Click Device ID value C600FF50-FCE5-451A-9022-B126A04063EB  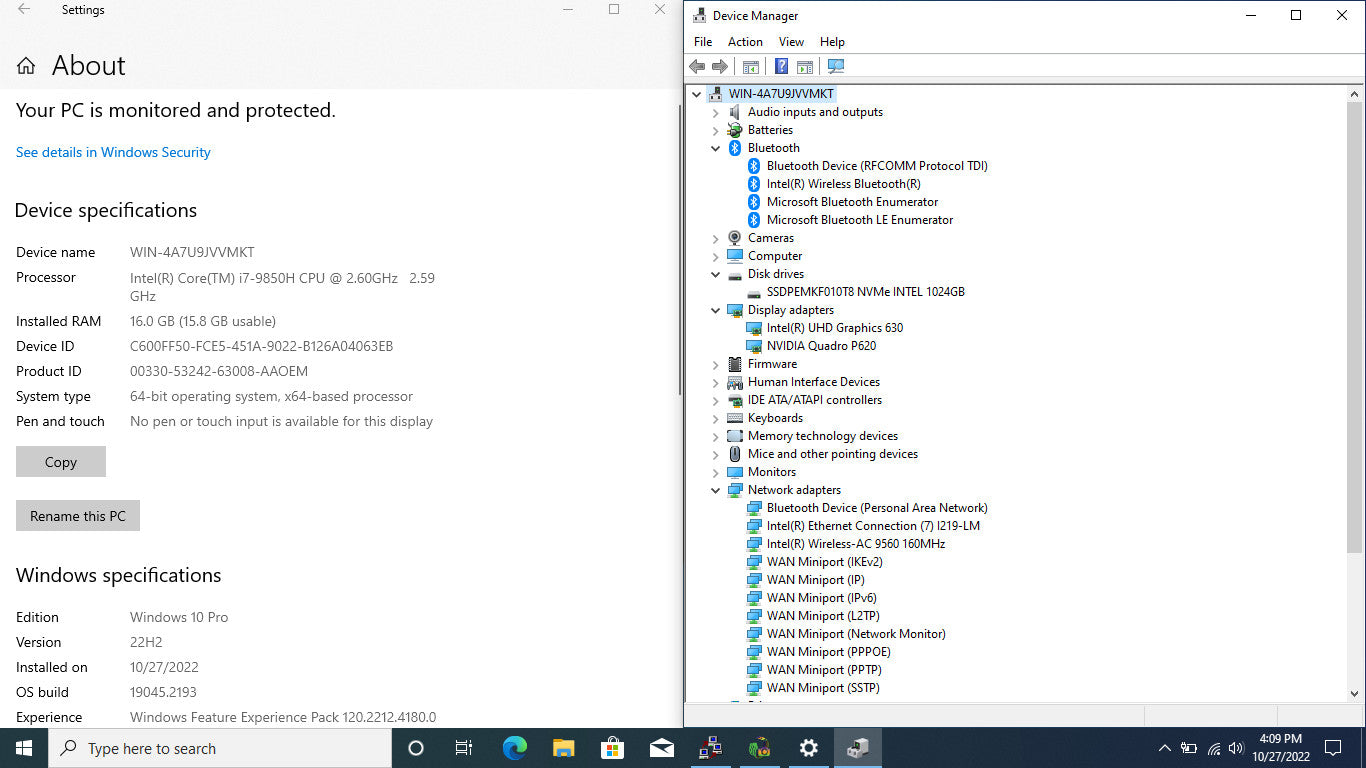[x=261, y=346]
